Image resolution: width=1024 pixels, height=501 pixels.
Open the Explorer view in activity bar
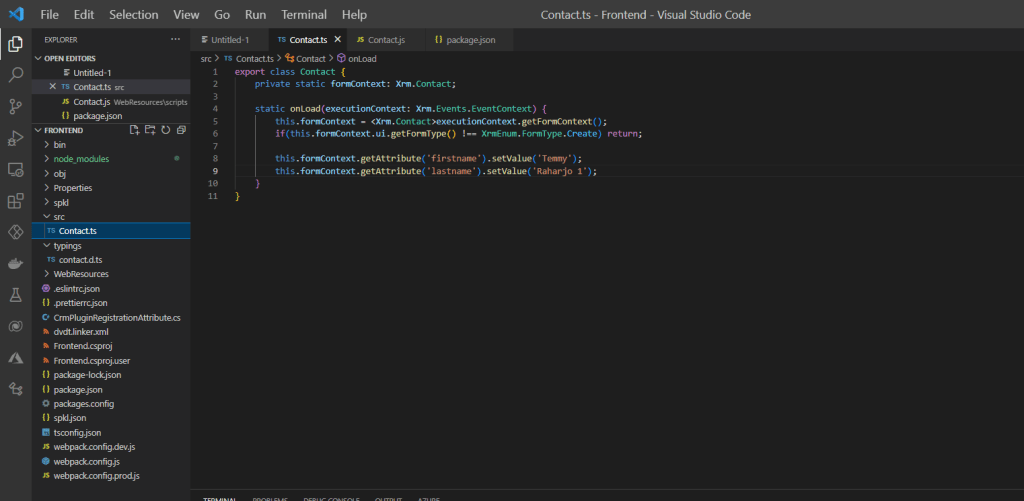coord(16,45)
